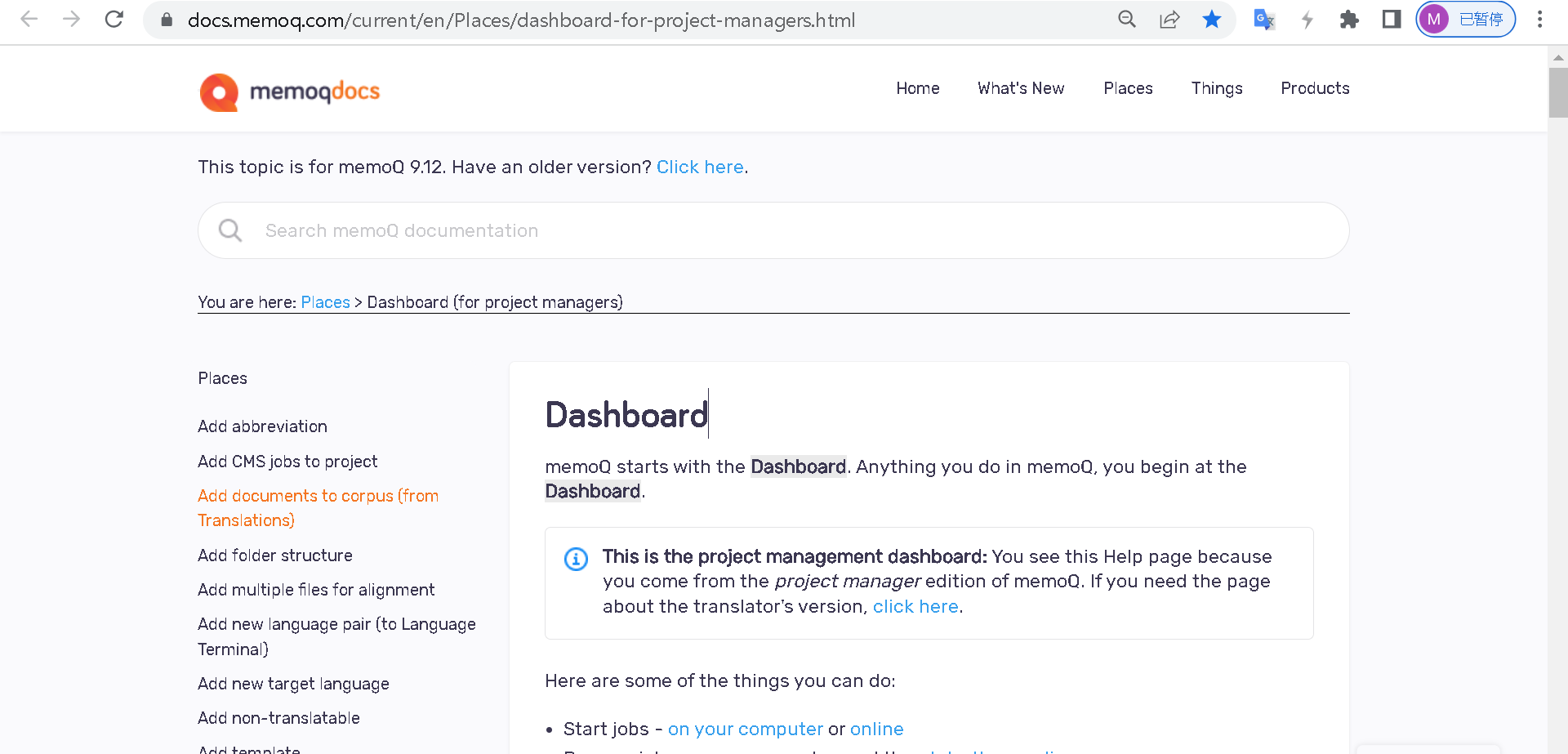Open the What's New menu item

(x=1021, y=88)
